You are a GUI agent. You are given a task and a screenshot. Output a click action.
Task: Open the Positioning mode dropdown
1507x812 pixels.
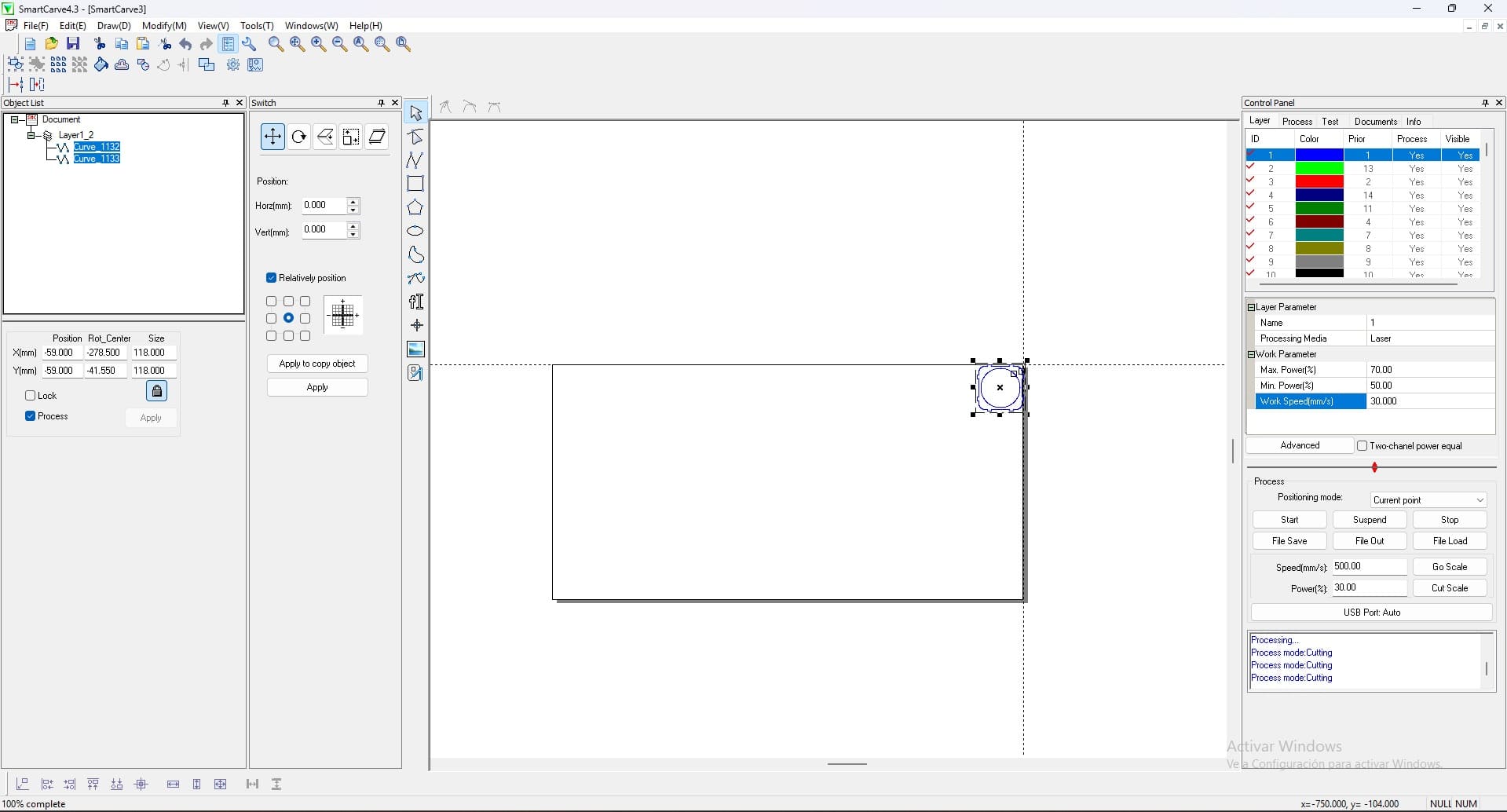(x=1428, y=500)
